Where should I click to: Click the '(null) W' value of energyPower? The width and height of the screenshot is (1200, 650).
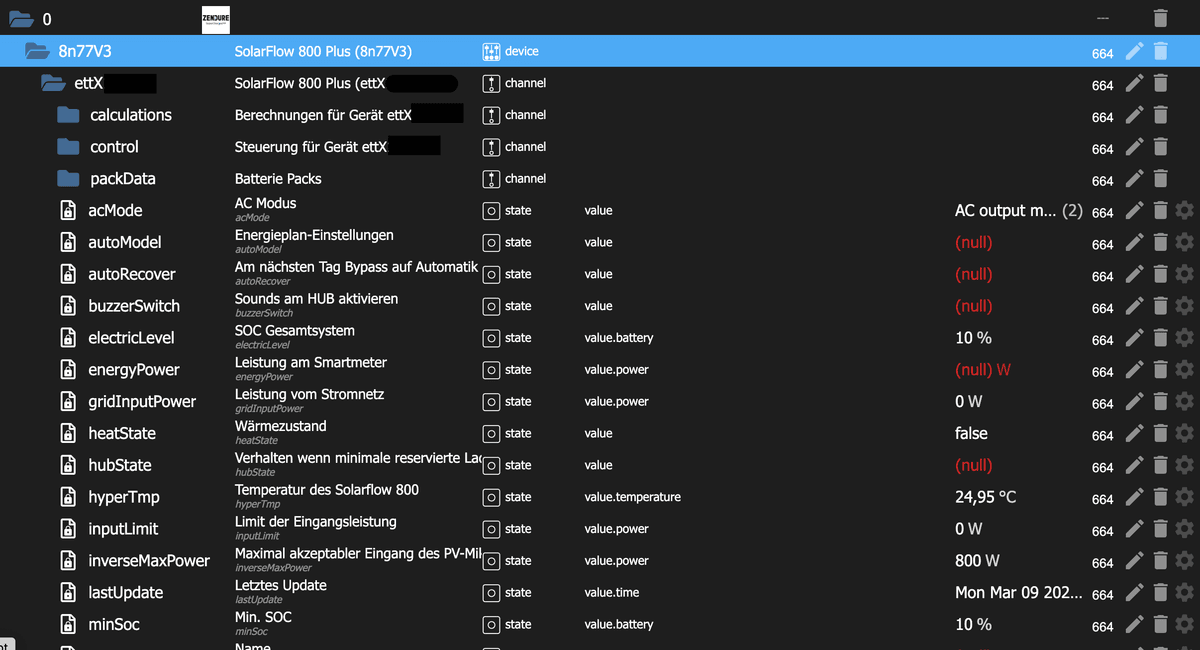(983, 370)
